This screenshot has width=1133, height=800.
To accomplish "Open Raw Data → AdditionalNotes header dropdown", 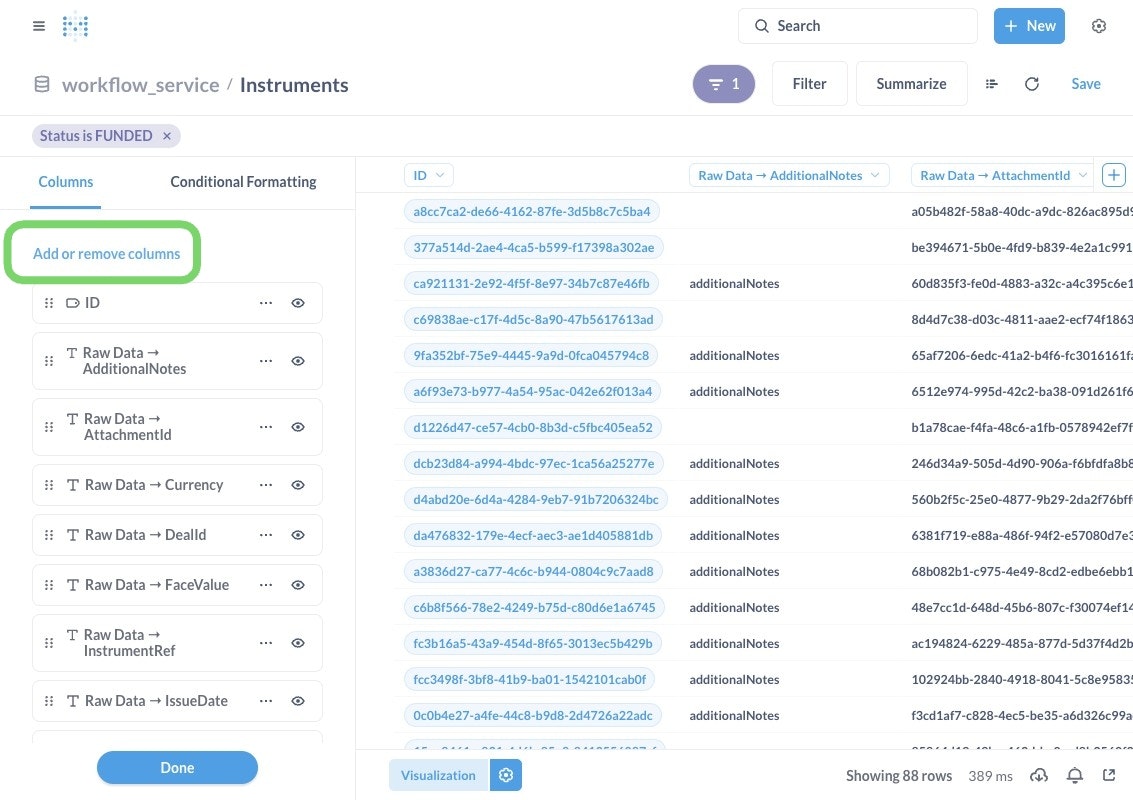I will point(875,175).
